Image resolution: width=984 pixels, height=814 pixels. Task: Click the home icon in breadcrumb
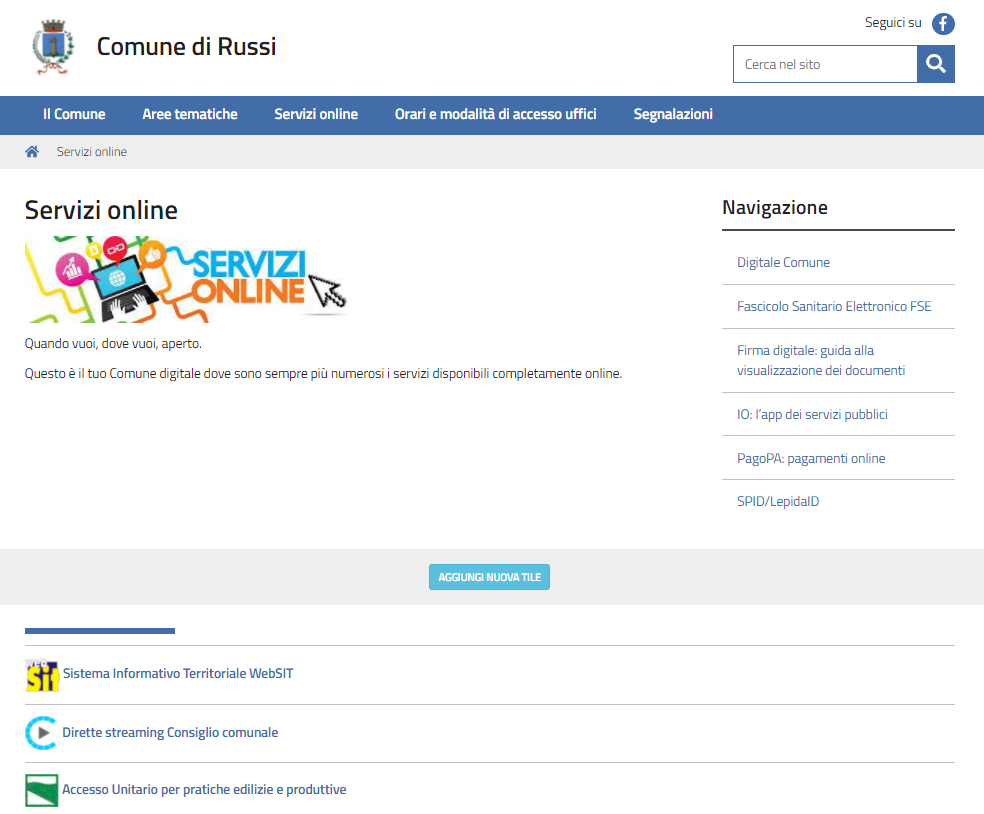[x=32, y=152]
